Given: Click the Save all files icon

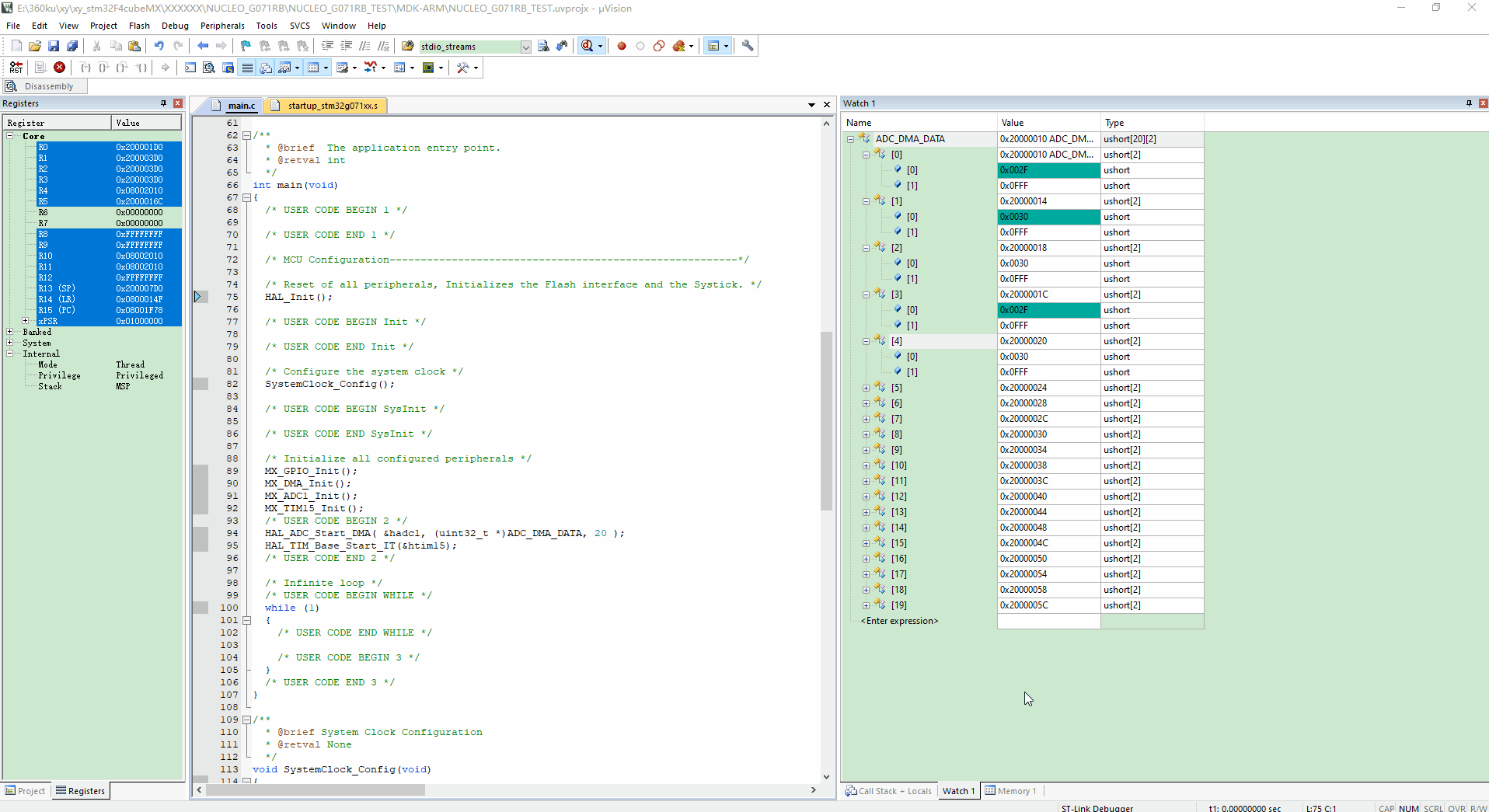Looking at the screenshot, I should click(72, 46).
